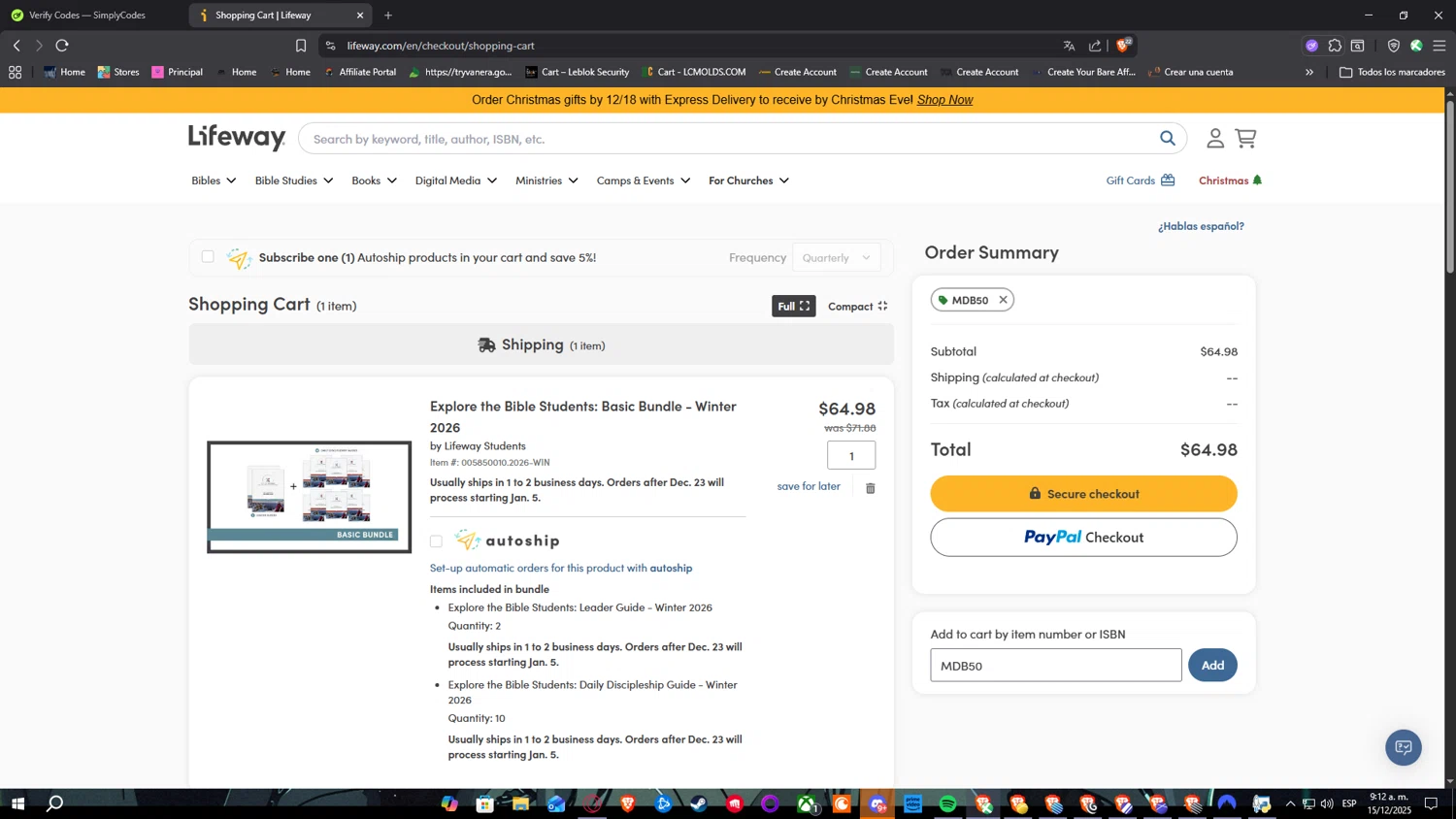The height and width of the screenshot is (819, 1456).
Task: Click the translate page icon
Action: point(1069,46)
